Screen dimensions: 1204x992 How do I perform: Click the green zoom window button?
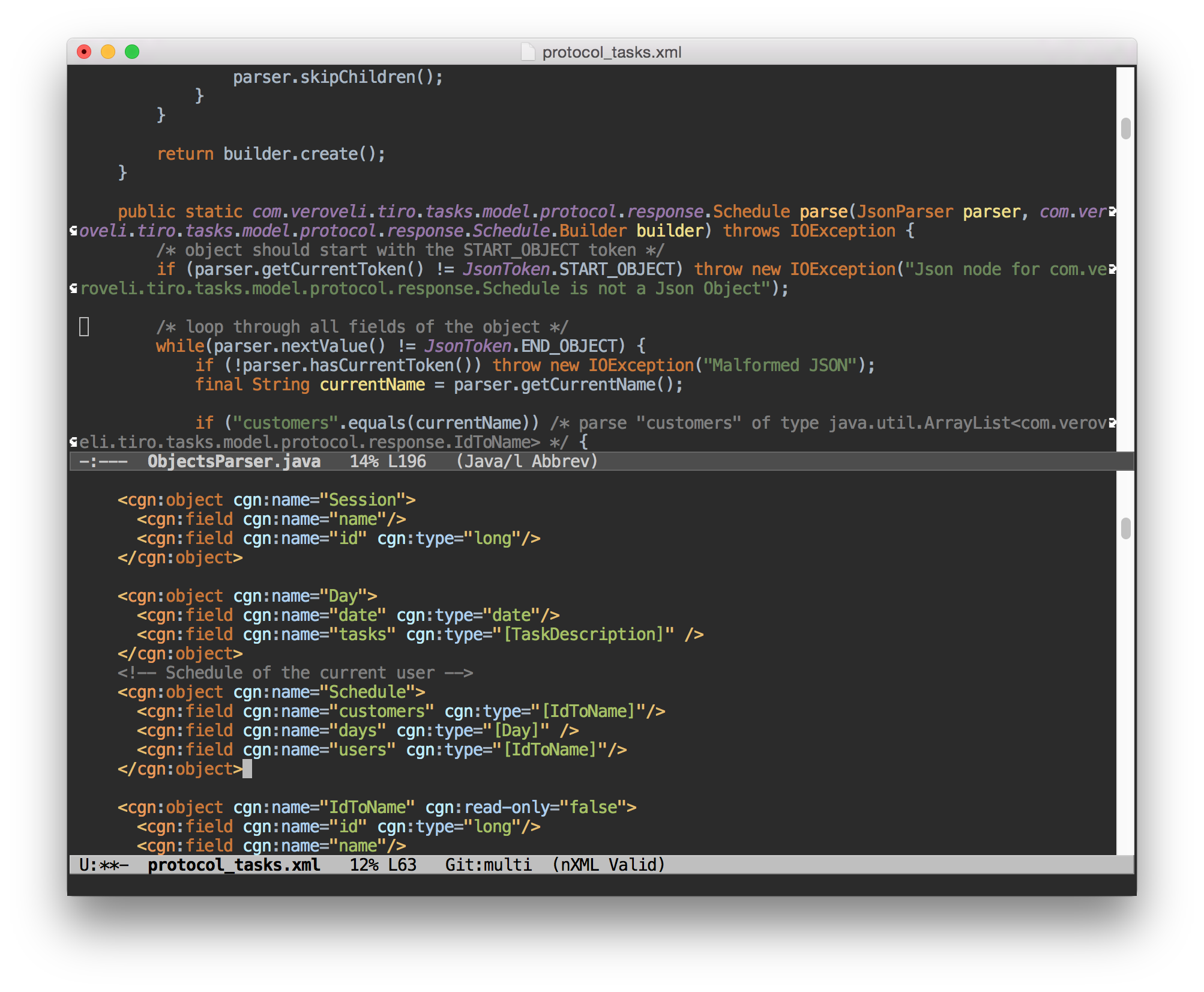coord(132,52)
